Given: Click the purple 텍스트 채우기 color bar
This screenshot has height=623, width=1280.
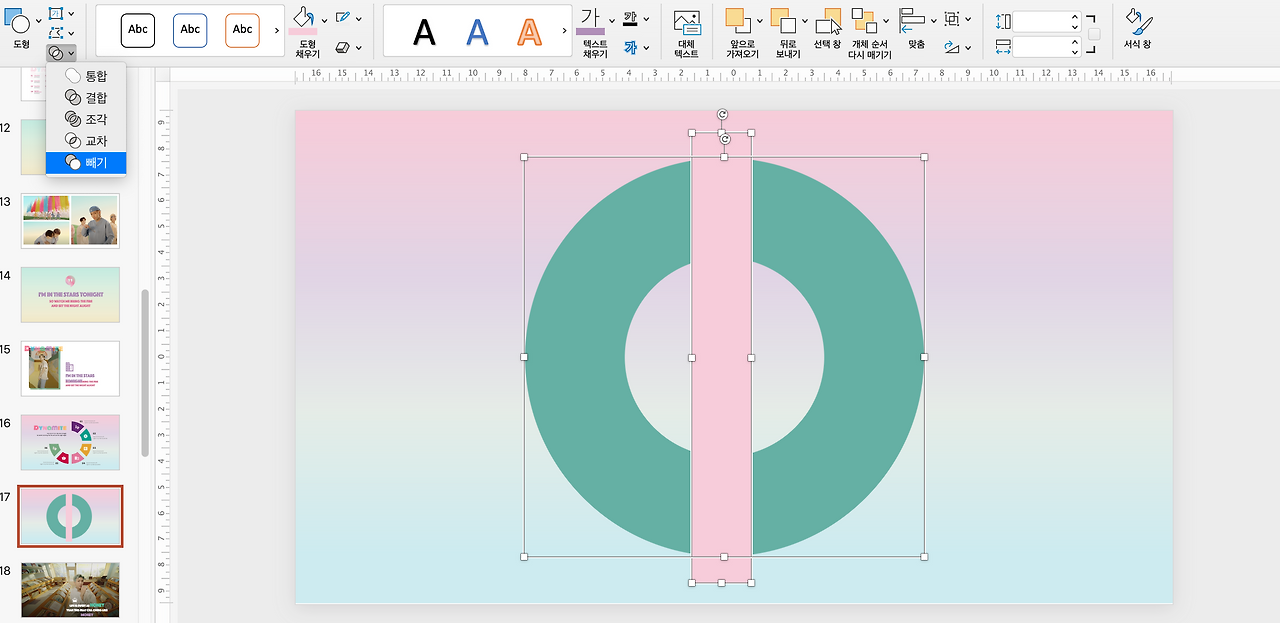Looking at the screenshot, I should pos(590,32).
